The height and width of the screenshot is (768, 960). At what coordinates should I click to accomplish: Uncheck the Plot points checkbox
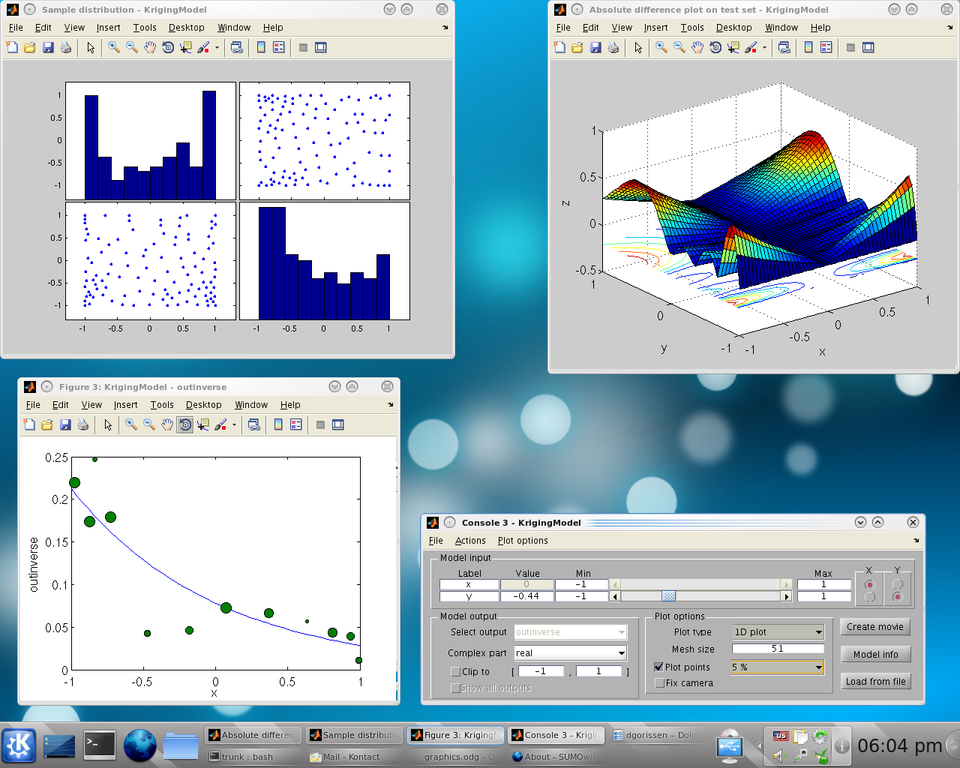[x=659, y=667]
